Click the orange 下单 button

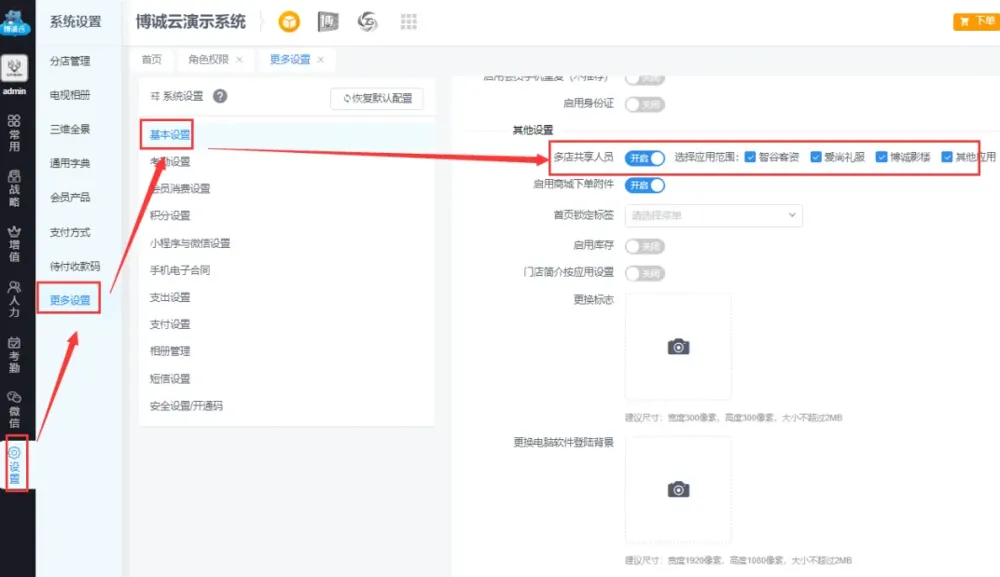pyautogui.click(x=976, y=21)
